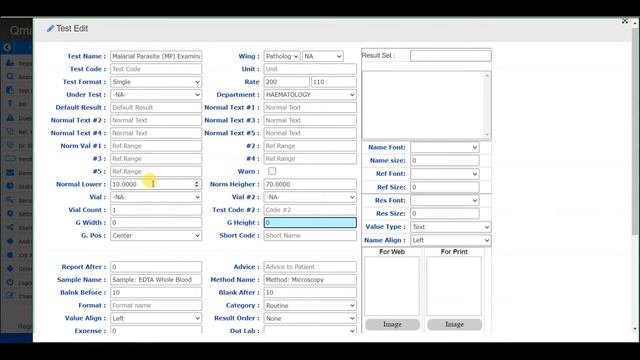Open the pie chart statistics icon in sidebar
640x360 pixels.
10,186
